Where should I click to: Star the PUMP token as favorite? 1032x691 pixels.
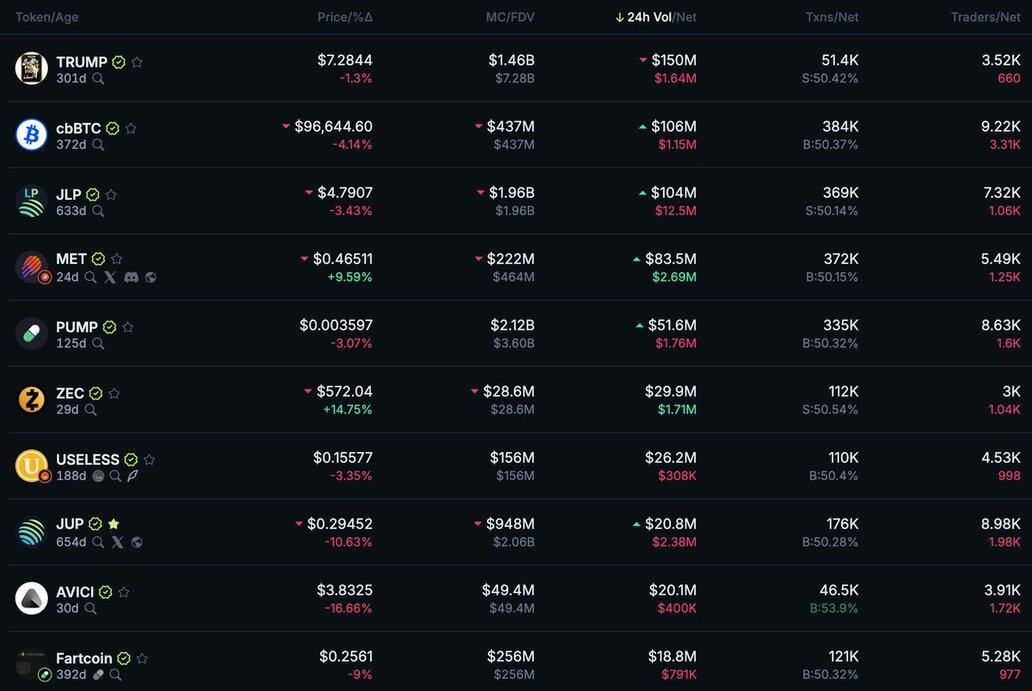pyautogui.click(x=128, y=327)
